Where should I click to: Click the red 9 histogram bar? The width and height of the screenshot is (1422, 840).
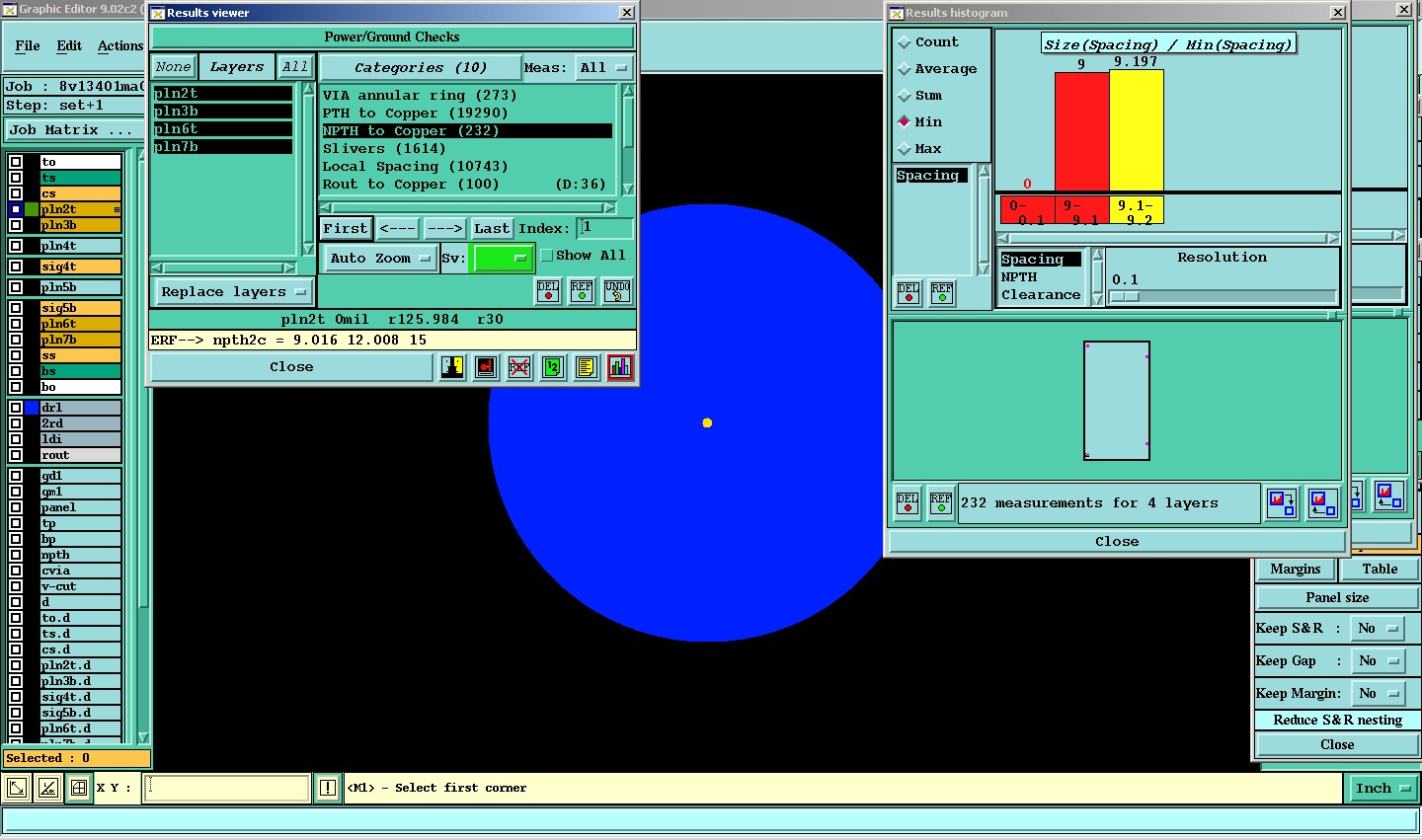pos(1082,131)
